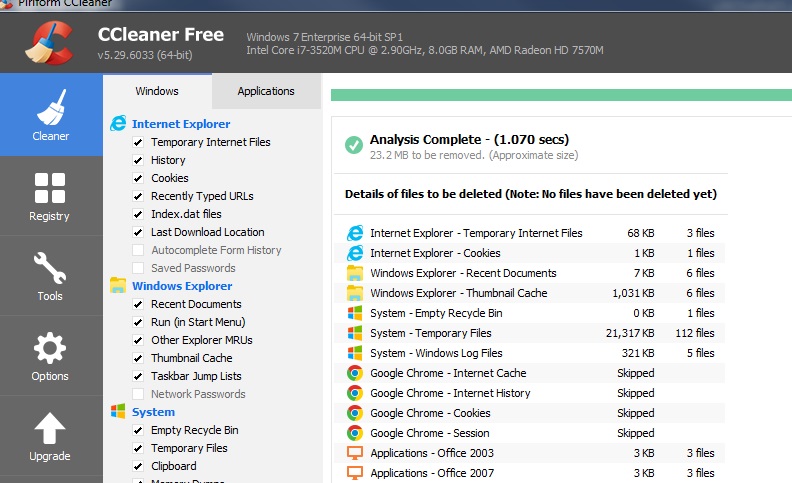Click IE icon beside Temporary Internet Files result
The image size is (792, 483).
pos(355,233)
